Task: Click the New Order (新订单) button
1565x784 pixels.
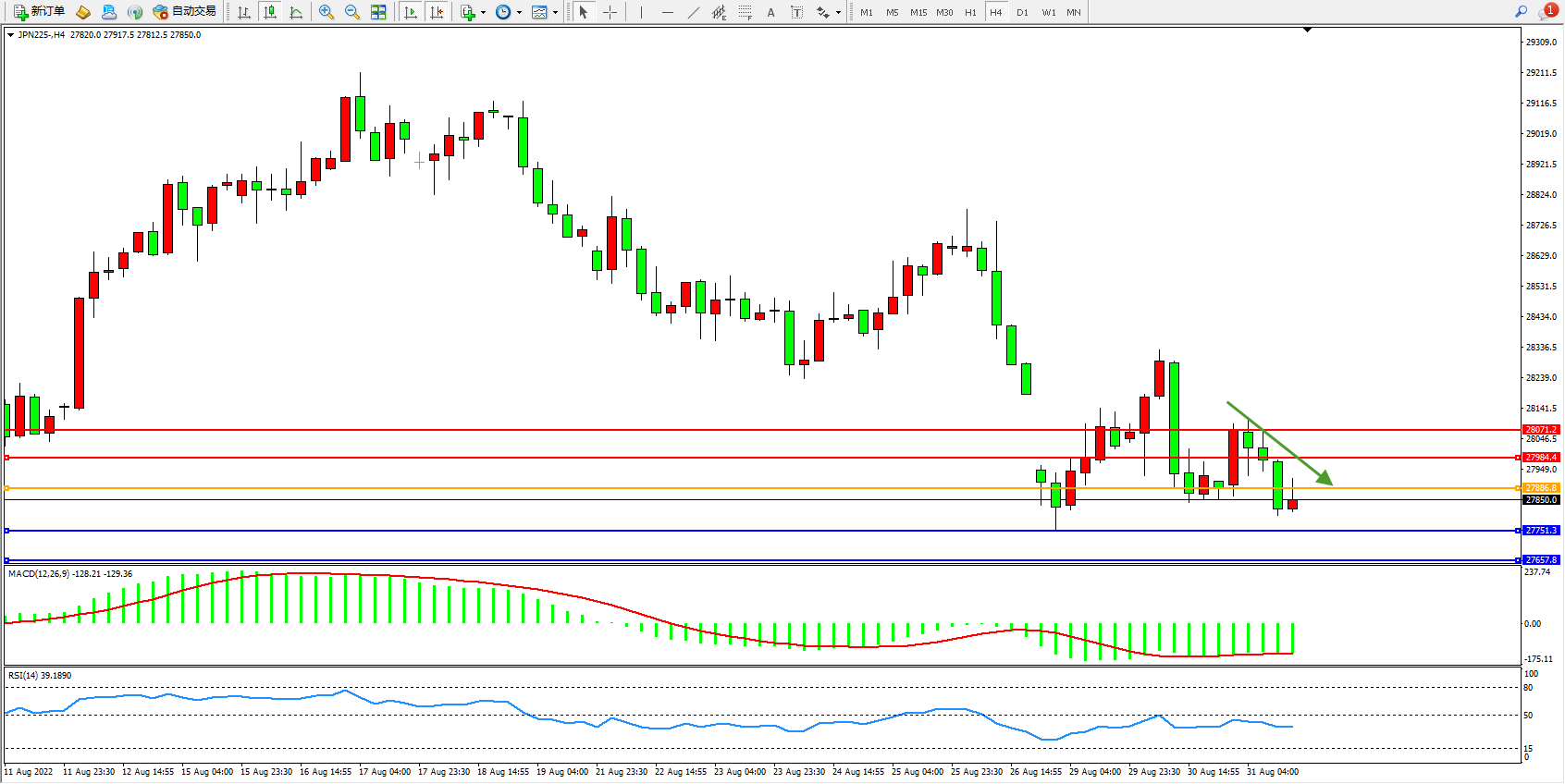Action: 39,12
